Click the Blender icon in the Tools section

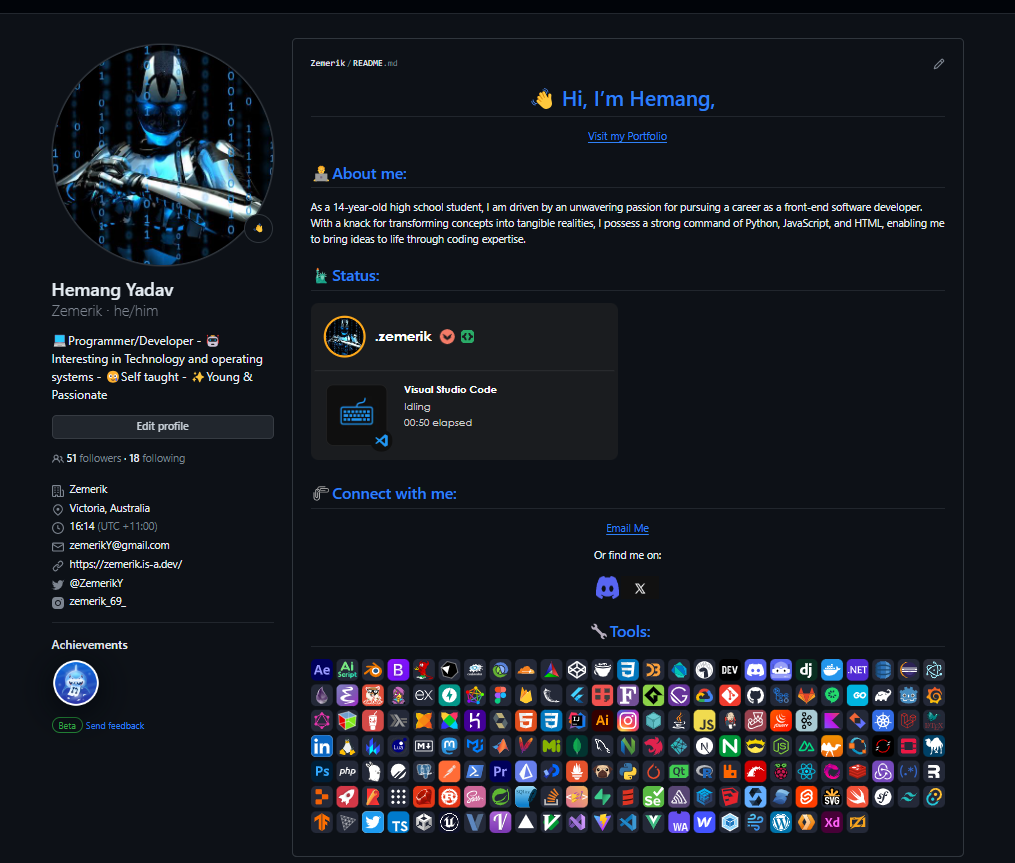point(371,669)
